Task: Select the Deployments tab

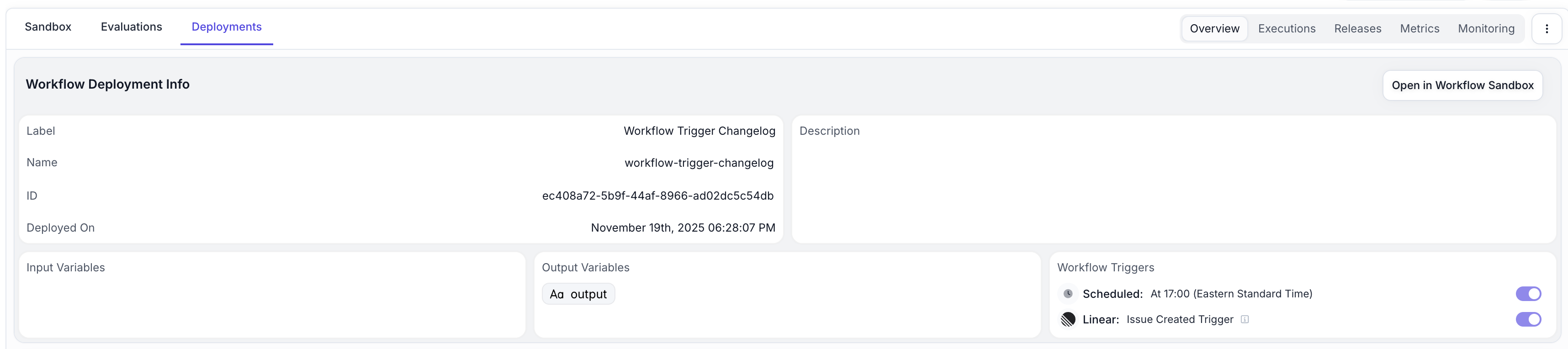Action: [226, 27]
